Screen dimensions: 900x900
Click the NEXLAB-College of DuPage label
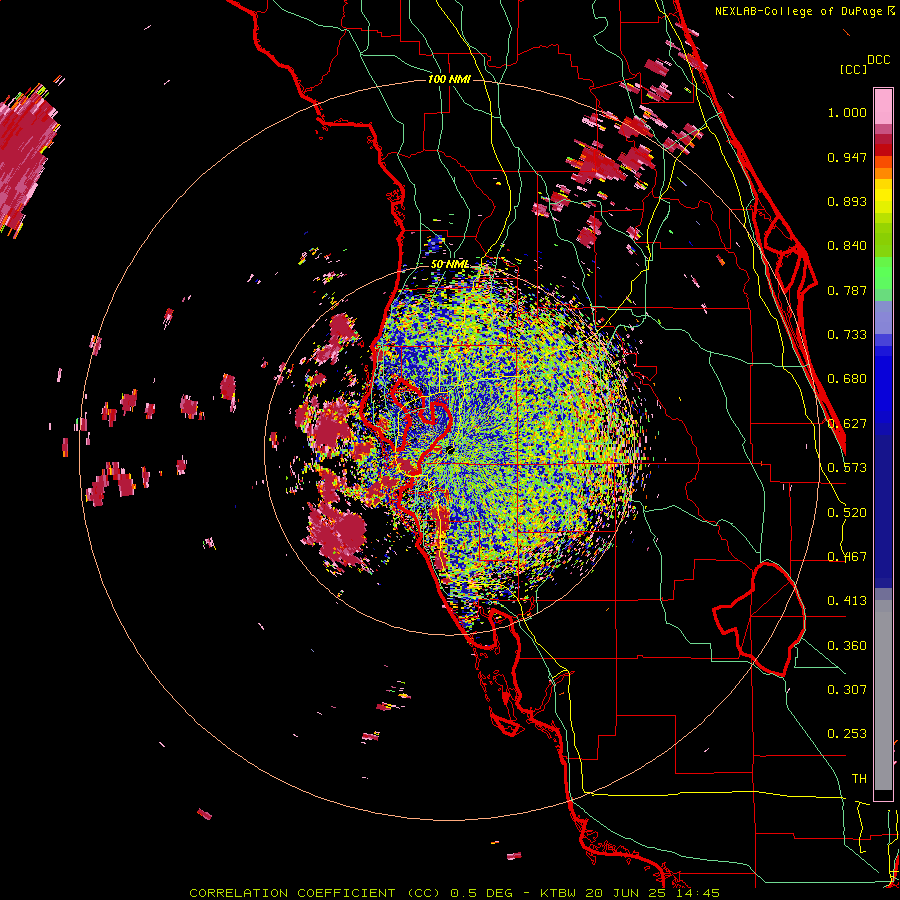click(x=804, y=11)
